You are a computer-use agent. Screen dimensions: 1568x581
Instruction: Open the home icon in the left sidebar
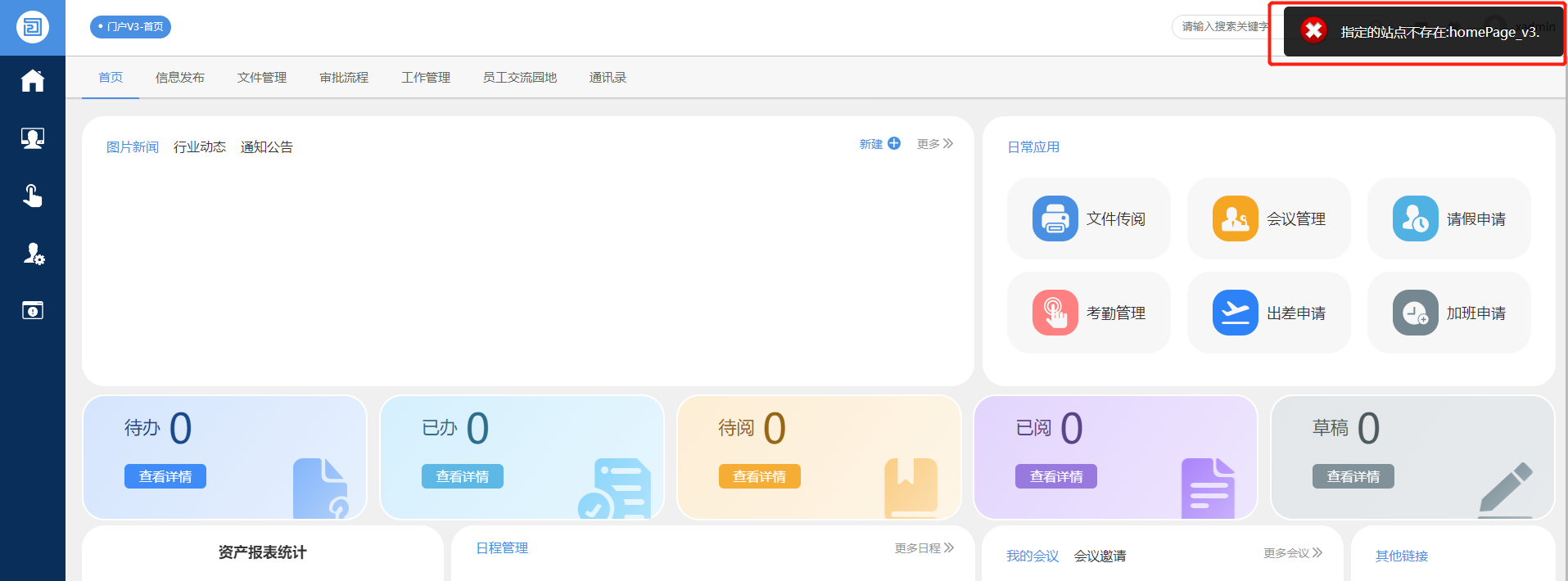(33, 80)
